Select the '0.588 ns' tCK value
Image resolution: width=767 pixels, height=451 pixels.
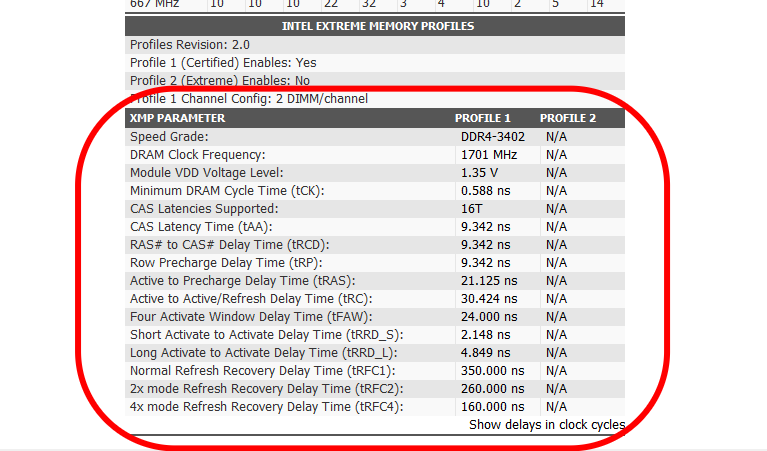[x=485, y=191]
